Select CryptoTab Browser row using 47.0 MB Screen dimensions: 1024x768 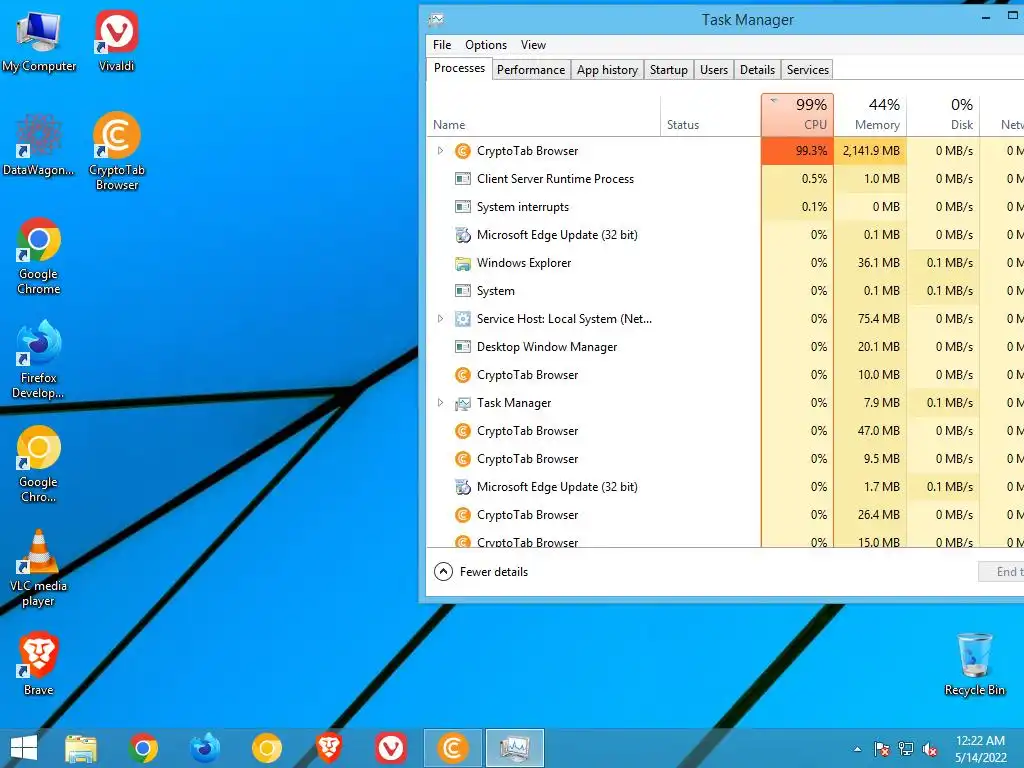click(725, 431)
